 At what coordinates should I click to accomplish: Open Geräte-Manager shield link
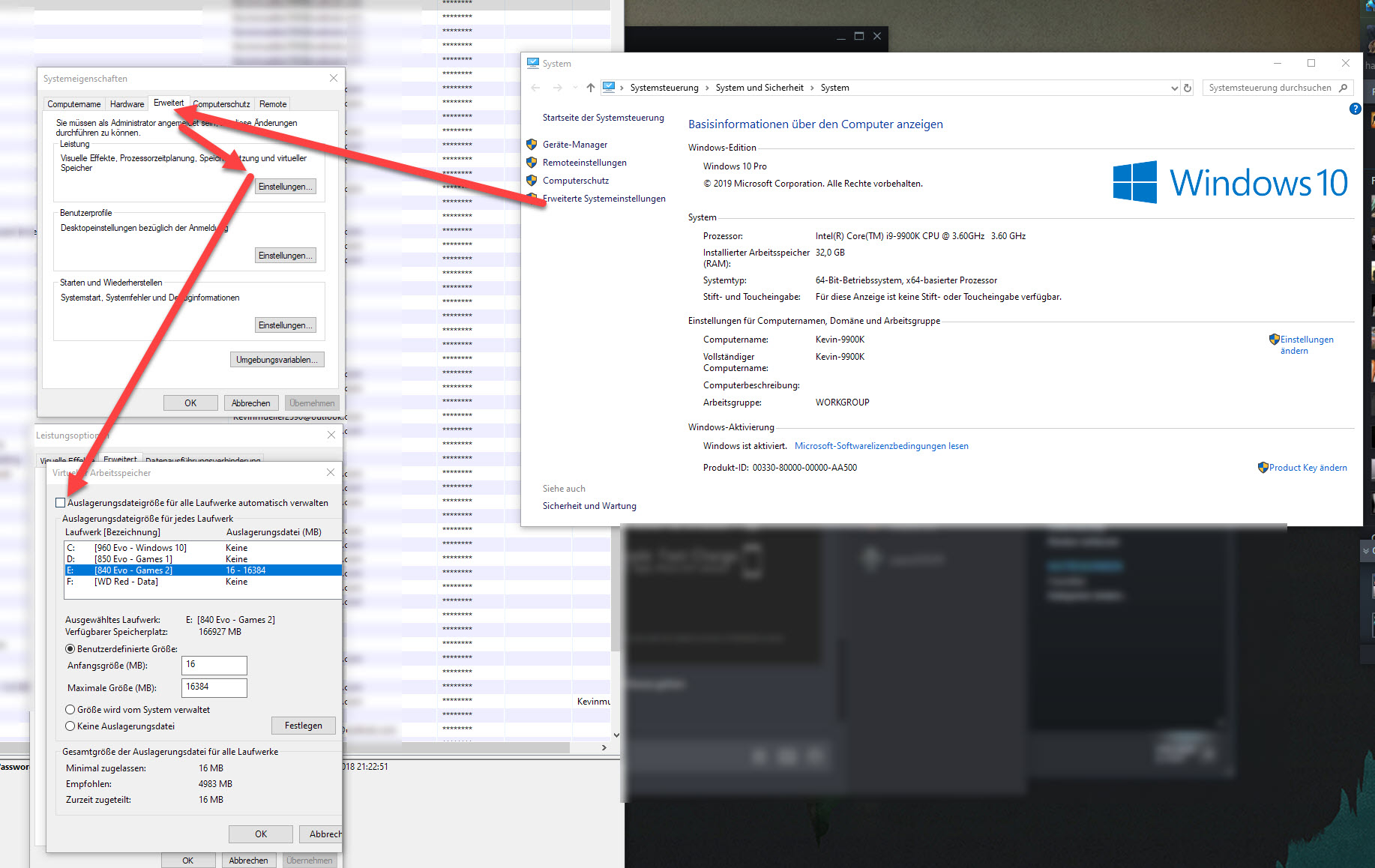coord(575,145)
